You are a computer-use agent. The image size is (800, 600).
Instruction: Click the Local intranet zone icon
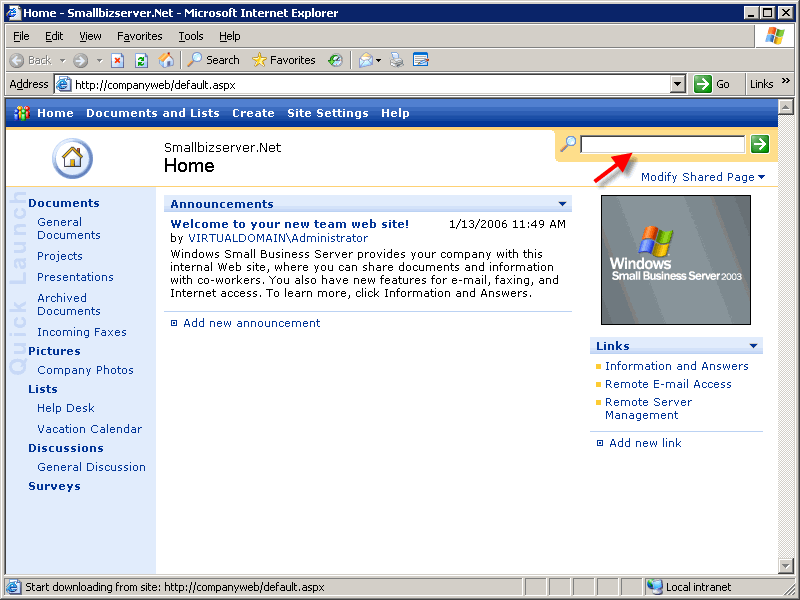click(654, 587)
